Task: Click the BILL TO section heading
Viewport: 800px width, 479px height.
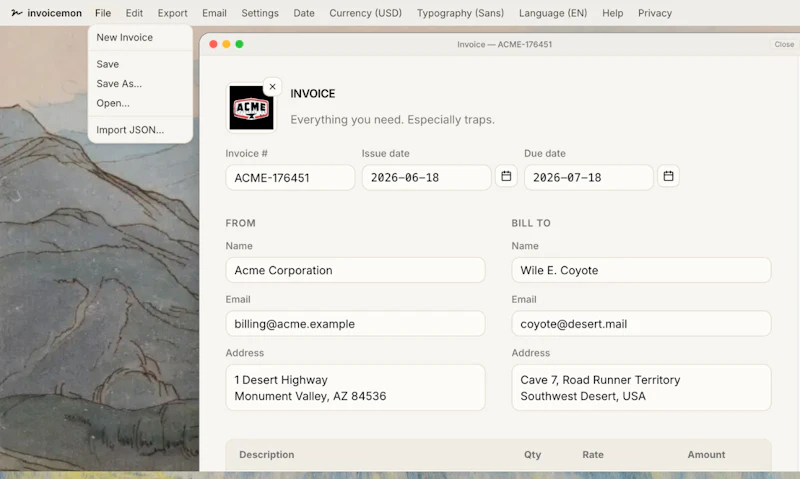Action: coord(531,223)
